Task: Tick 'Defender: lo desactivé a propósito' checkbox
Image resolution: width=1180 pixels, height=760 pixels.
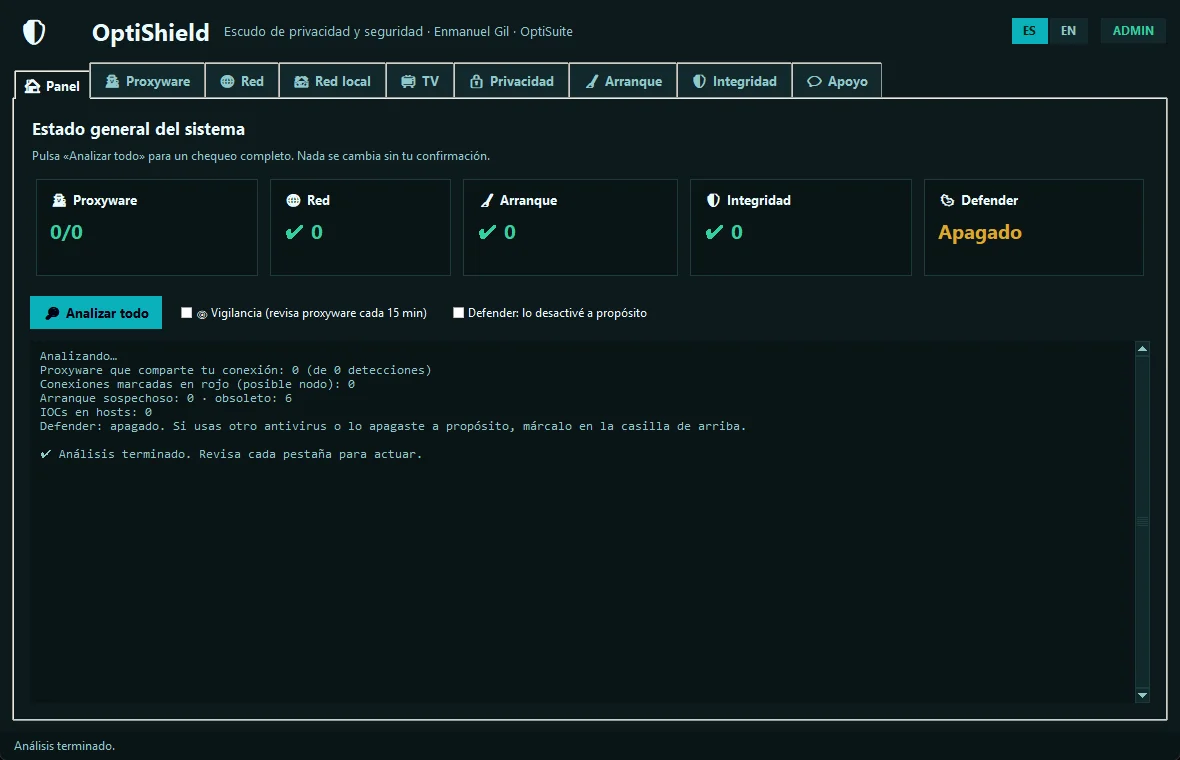Action: coord(458,313)
